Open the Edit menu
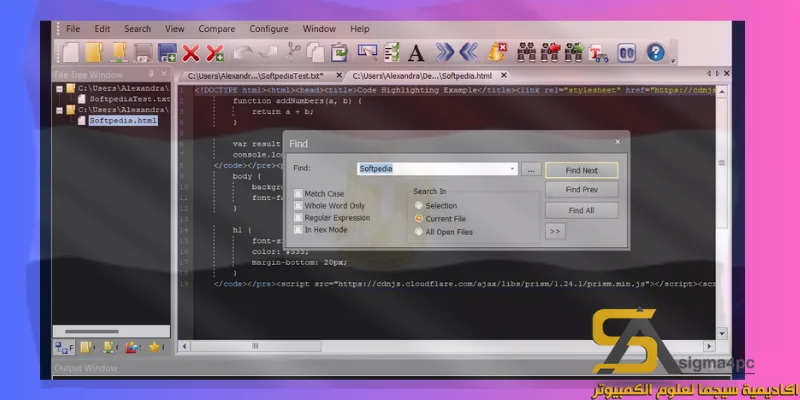Viewport: 800px width, 400px height. click(102, 29)
